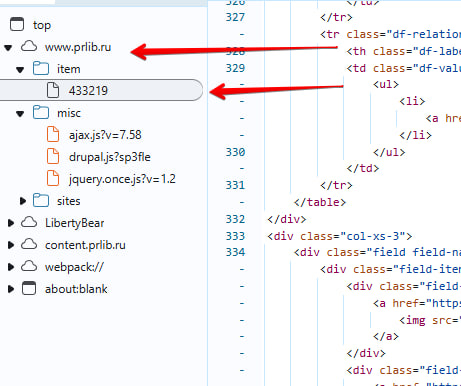Click line number 330 in gutter
The image size is (461, 386).
pos(235,152)
